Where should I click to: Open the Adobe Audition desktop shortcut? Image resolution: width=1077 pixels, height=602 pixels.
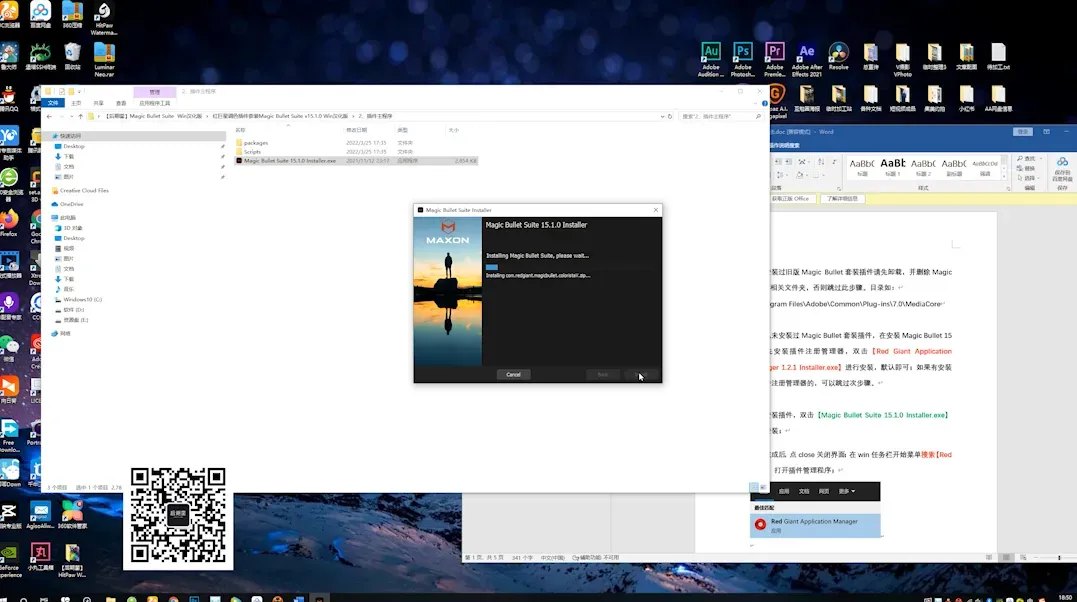point(711,54)
